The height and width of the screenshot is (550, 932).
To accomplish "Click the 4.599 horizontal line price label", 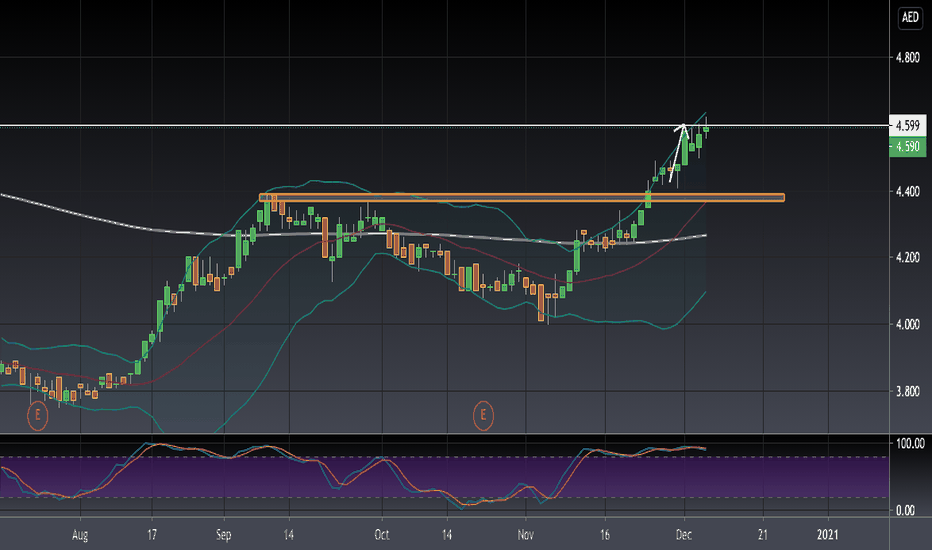I will (x=907, y=125).
